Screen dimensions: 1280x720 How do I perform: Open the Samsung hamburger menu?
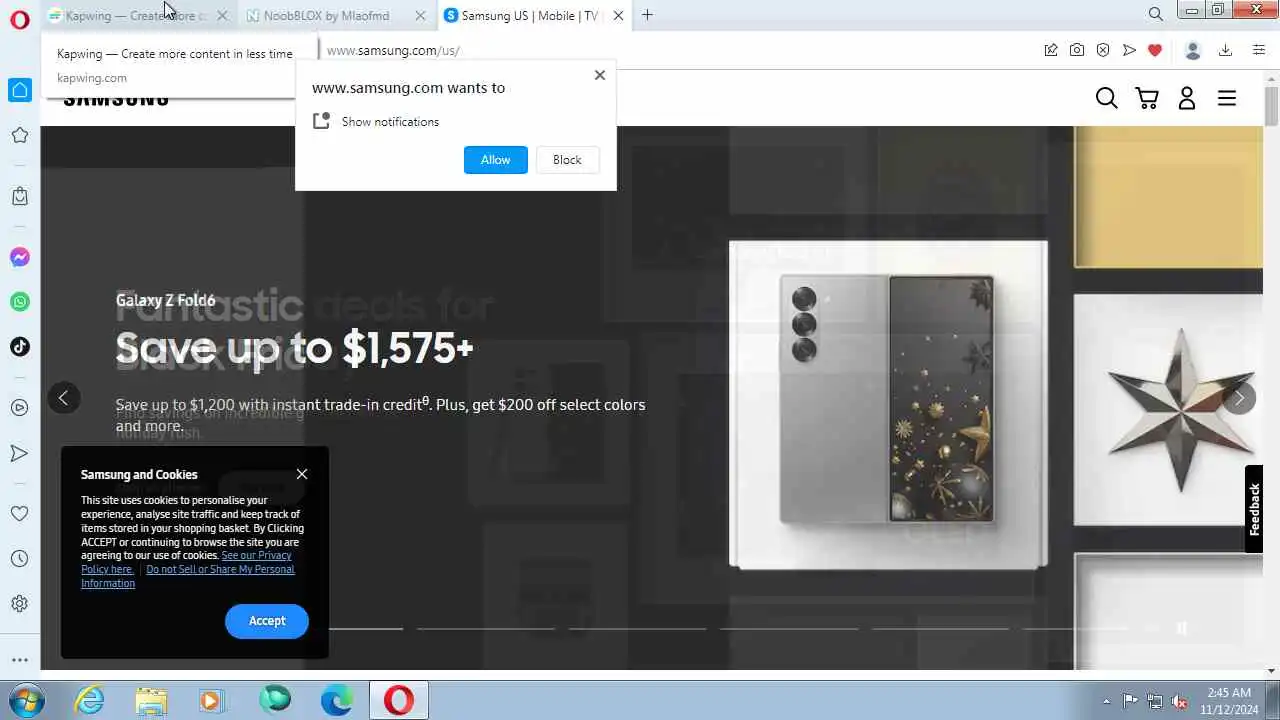click(1227, 97)
